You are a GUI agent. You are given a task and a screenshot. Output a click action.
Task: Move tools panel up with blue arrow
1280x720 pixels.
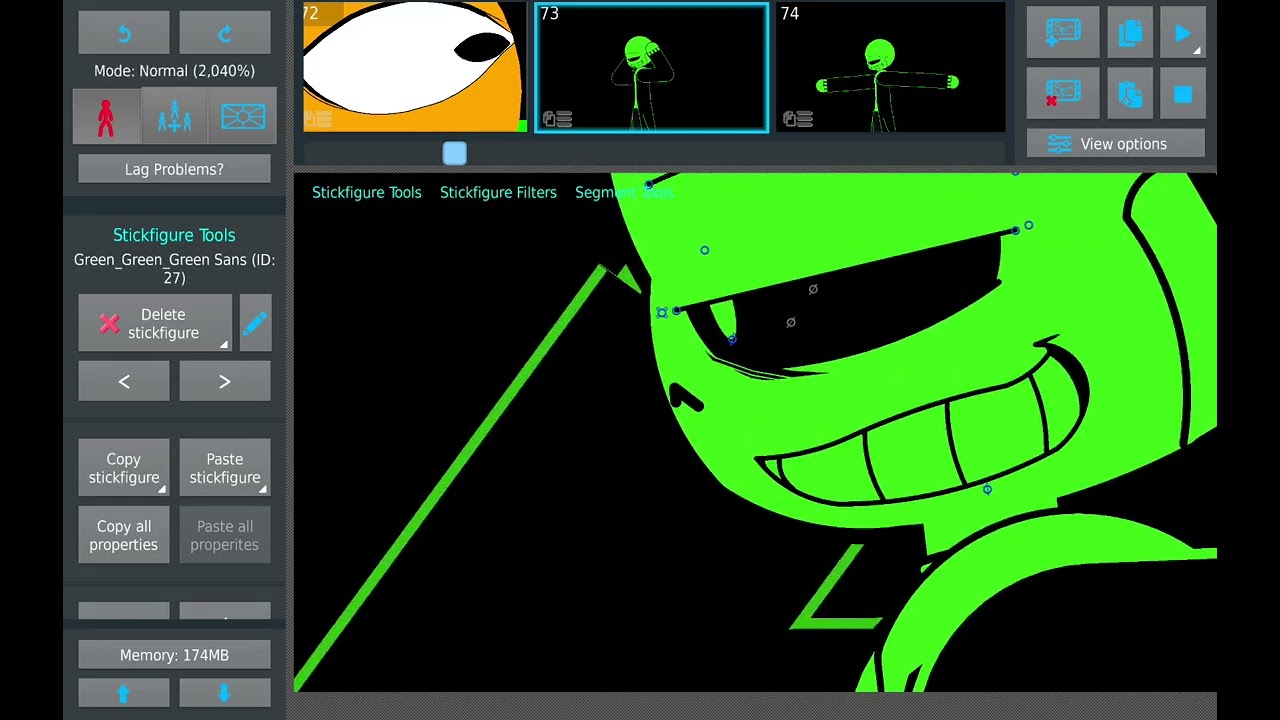(x=124, y=693)
